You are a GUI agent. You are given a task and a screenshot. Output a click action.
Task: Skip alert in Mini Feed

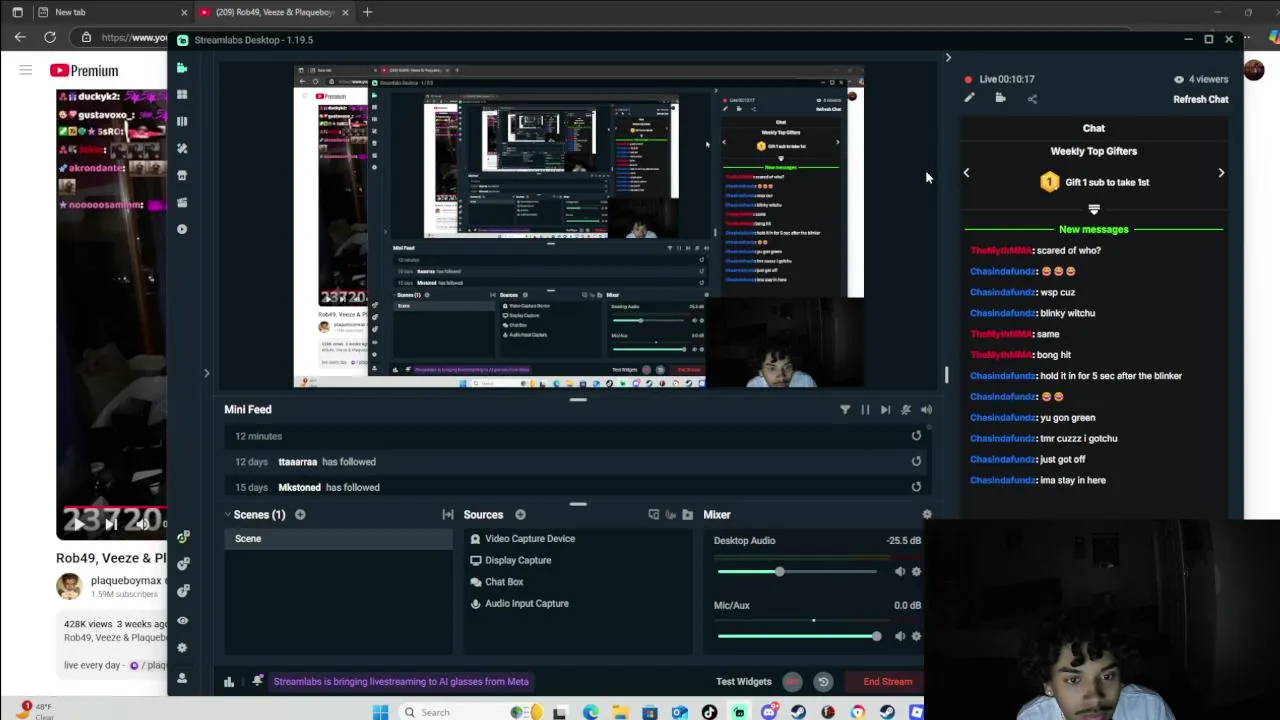click(x=885, y=410)
